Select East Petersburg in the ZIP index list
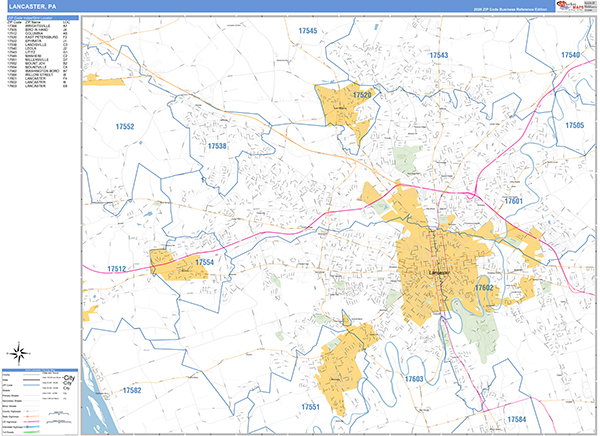Viewport: 600px width, 436px height. point(40,37)
